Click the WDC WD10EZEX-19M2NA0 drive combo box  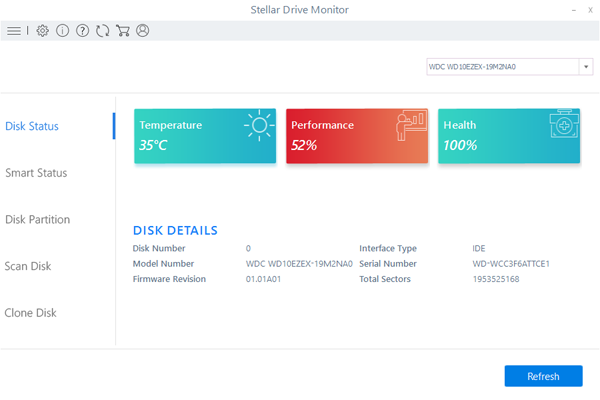click(500, 67)
